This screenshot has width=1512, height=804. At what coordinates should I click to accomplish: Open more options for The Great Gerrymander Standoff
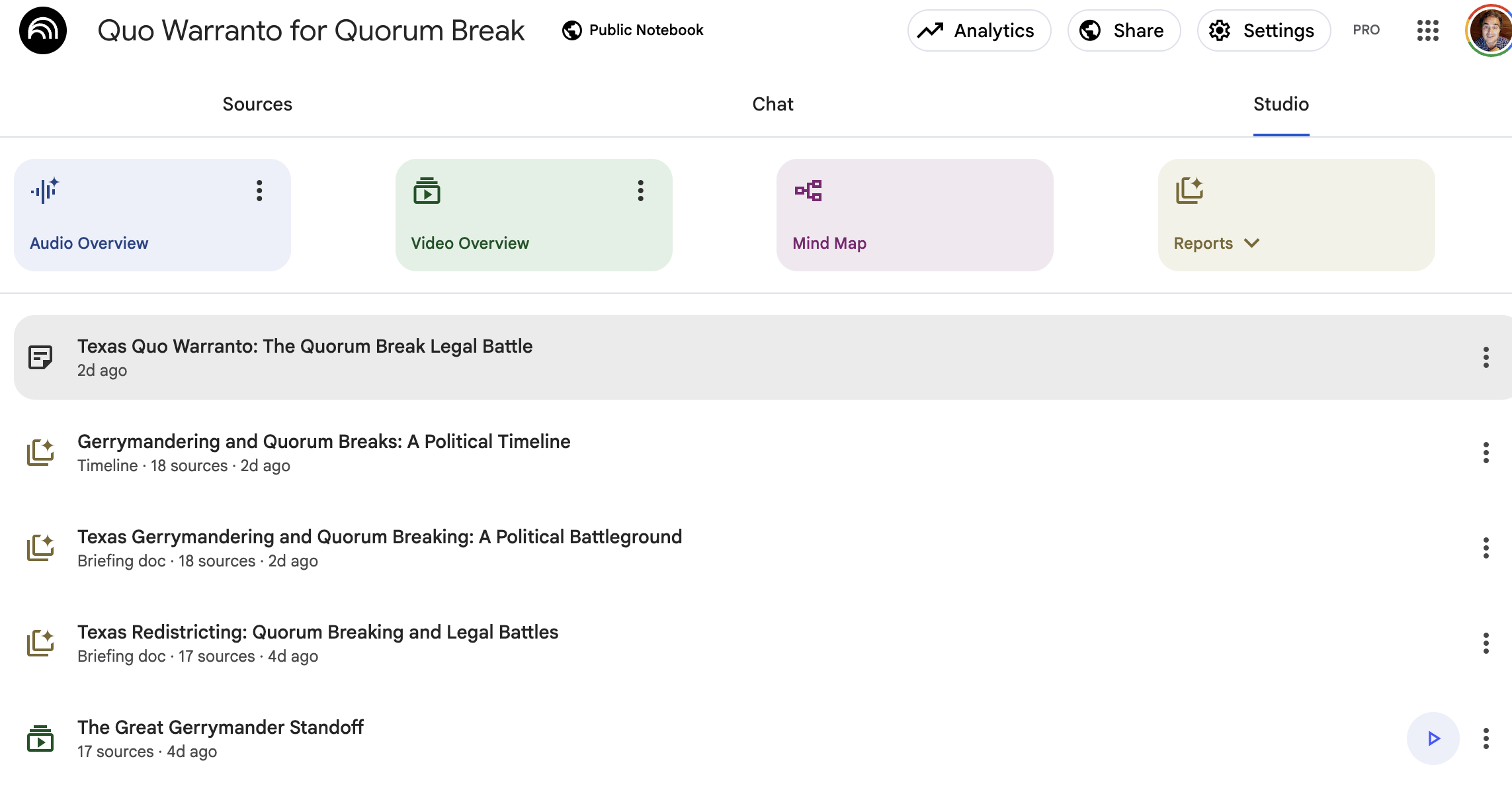1486,738
